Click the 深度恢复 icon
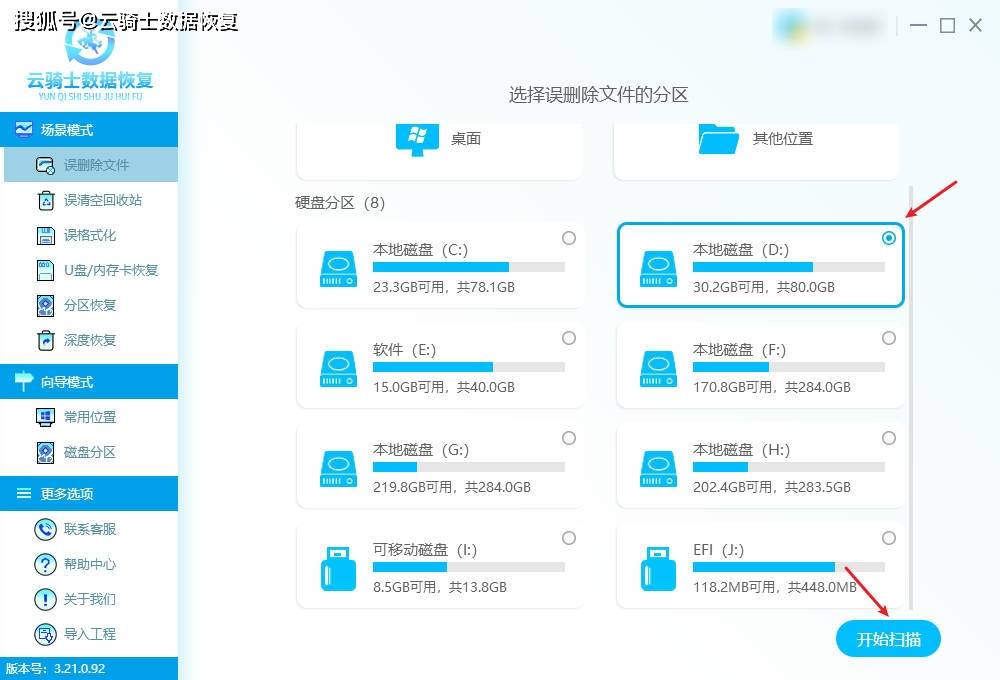This screenshot has width=1000, height=680. pos(45,341)
